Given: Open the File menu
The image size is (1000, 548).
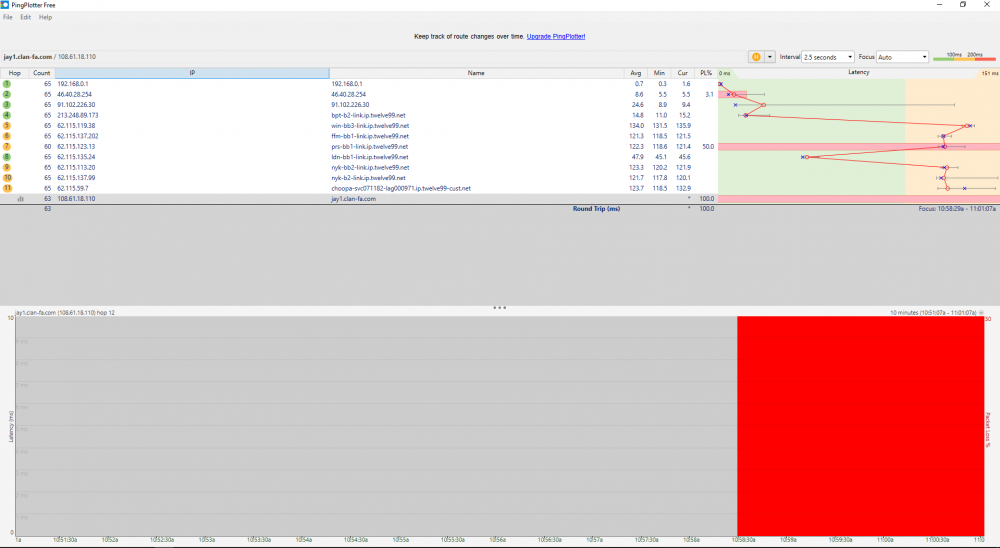Looking at the screenshot, I should (8, 17).
